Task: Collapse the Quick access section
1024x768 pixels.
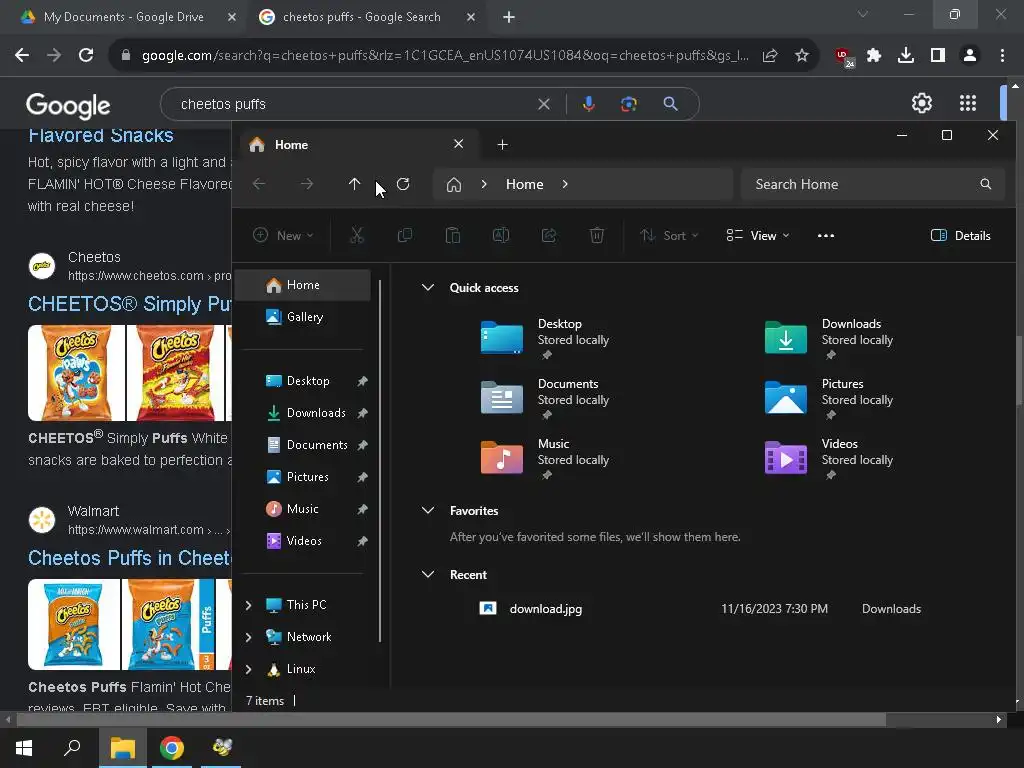Action: 428,287
